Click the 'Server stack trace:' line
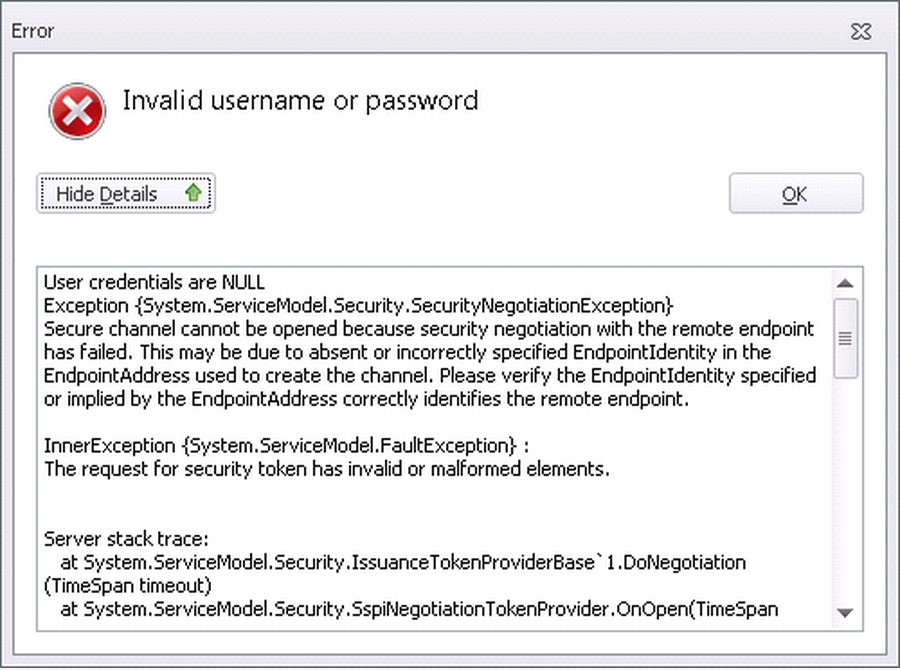 tap(126, 538)
